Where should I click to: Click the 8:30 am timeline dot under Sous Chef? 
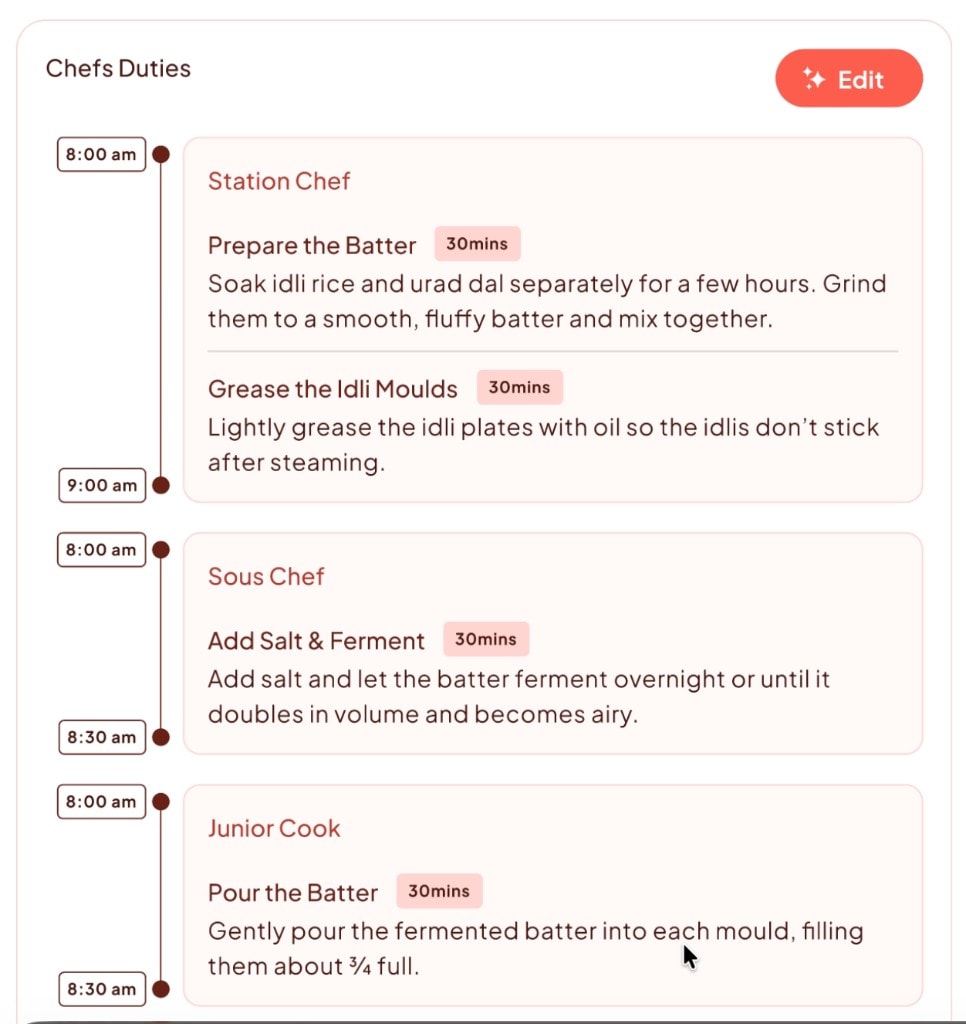tap(161, 738)
